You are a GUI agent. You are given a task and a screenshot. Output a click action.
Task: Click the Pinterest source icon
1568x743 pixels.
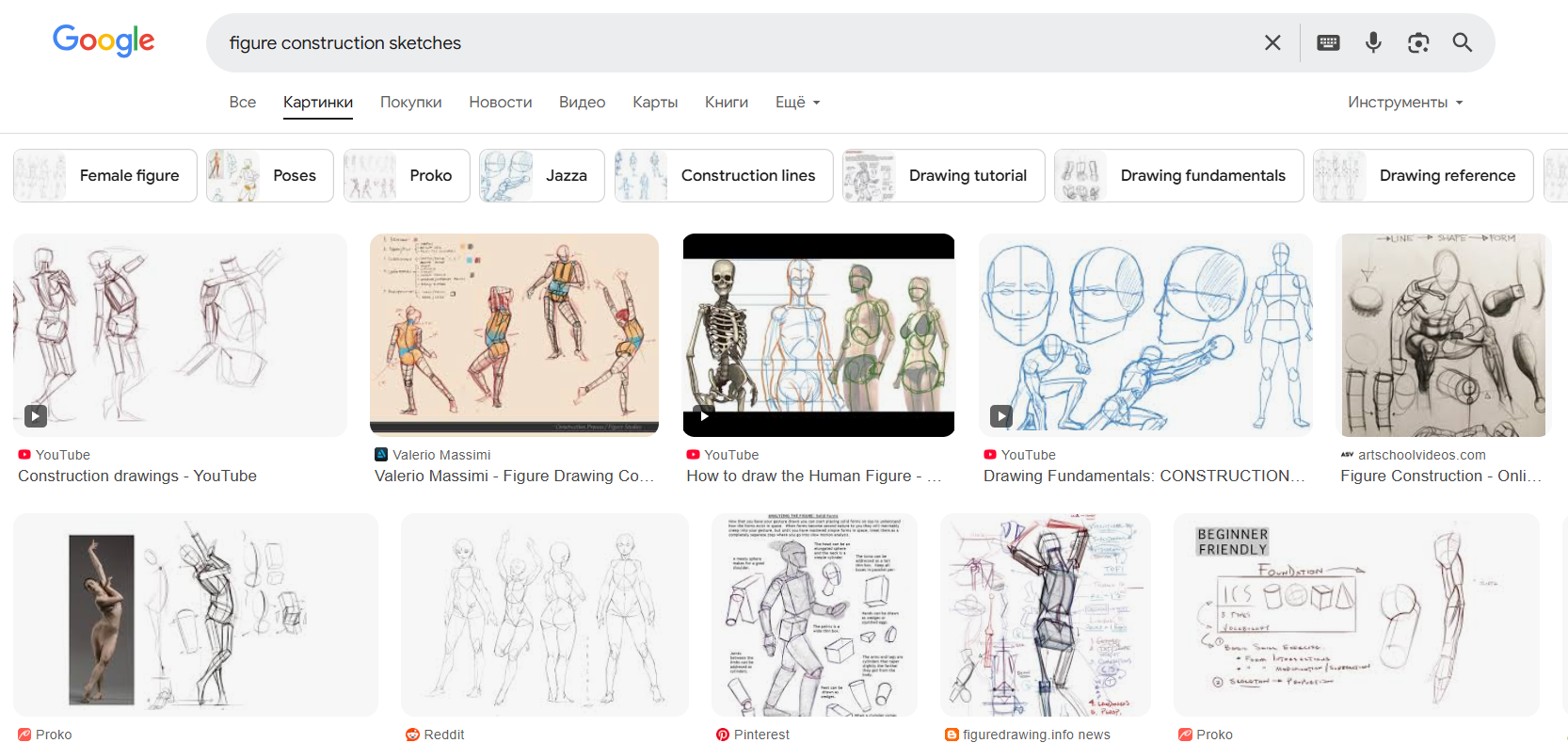pyautogui.click(x=723, y=735)
